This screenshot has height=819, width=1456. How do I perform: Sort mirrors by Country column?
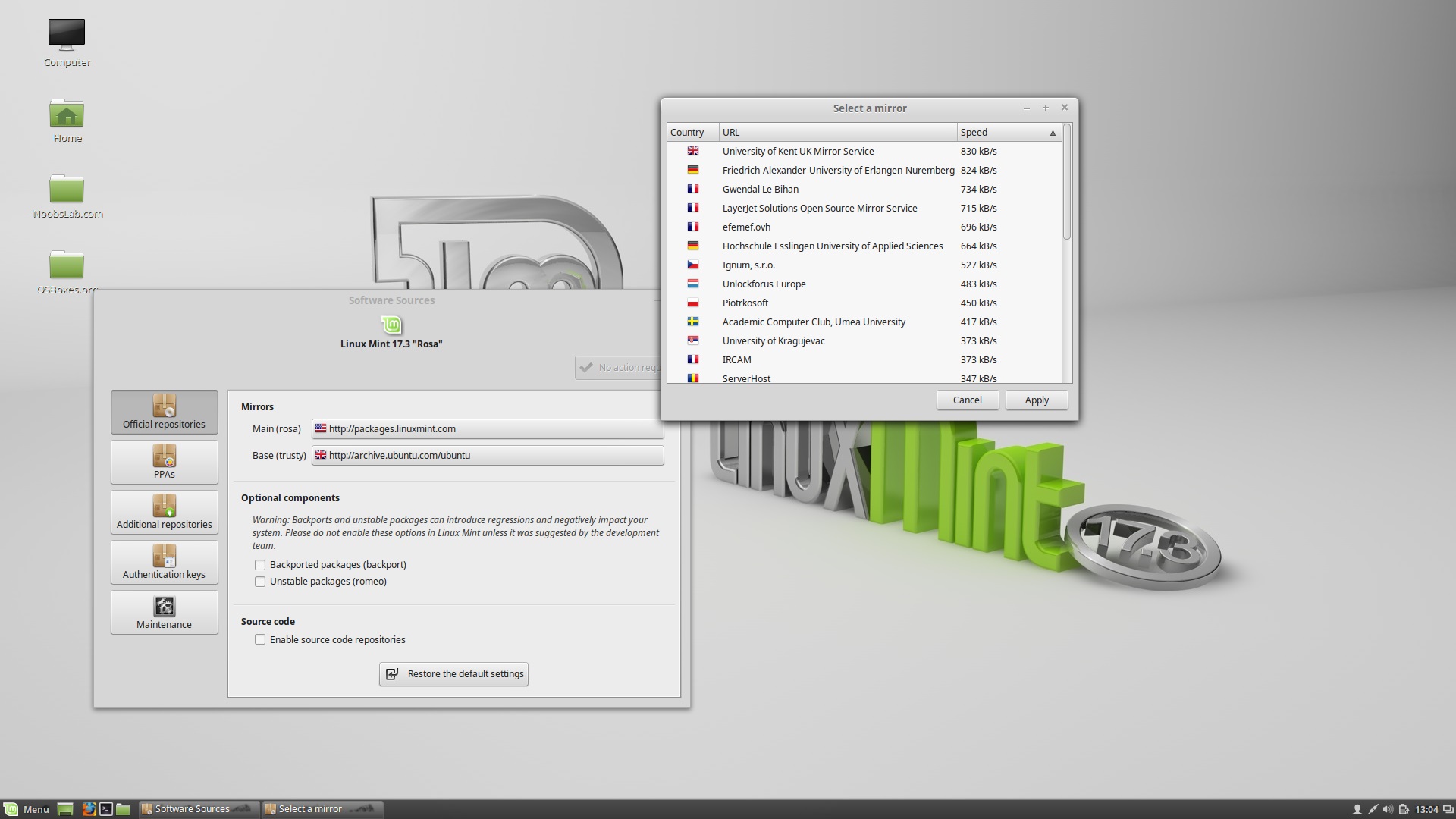tap(693, 133)
